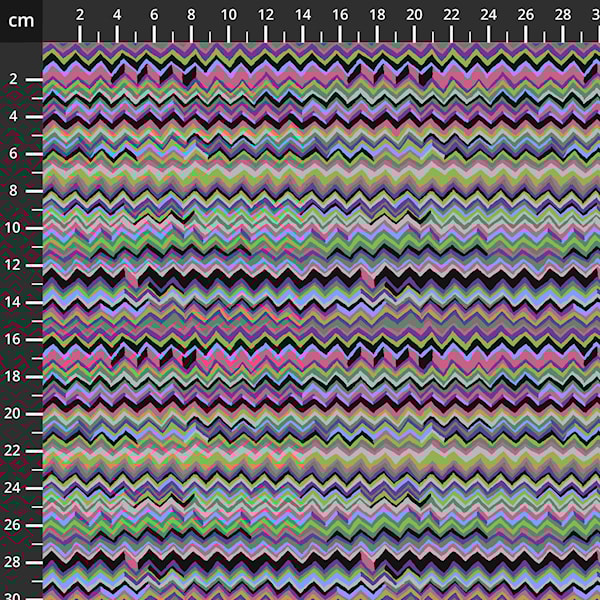Screen dimensions: 600x600
Task: Select the 8 mark on left ruler
Action: click(x=14, y=191)
